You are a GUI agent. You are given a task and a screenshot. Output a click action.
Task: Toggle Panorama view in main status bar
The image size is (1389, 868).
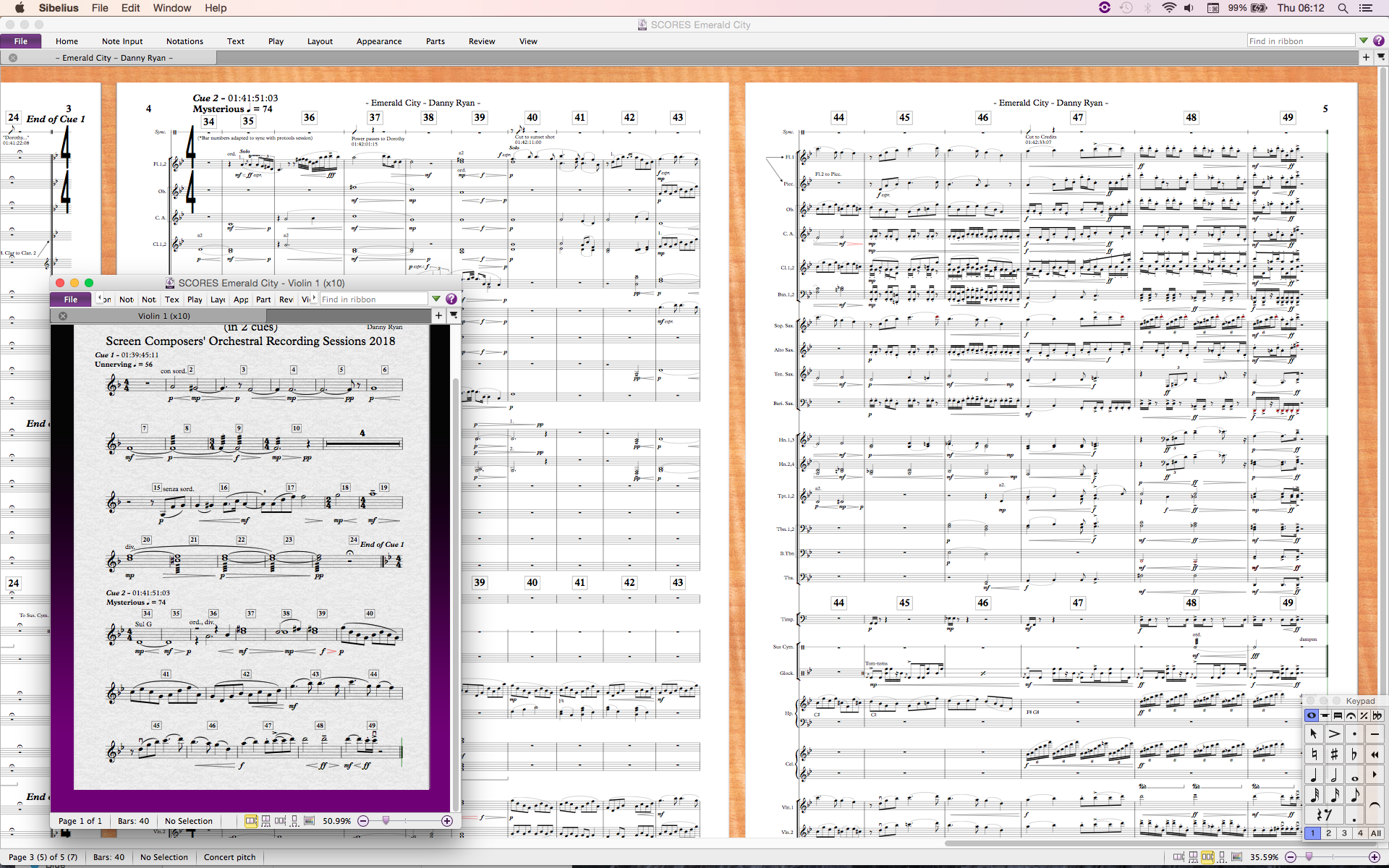1236,857
